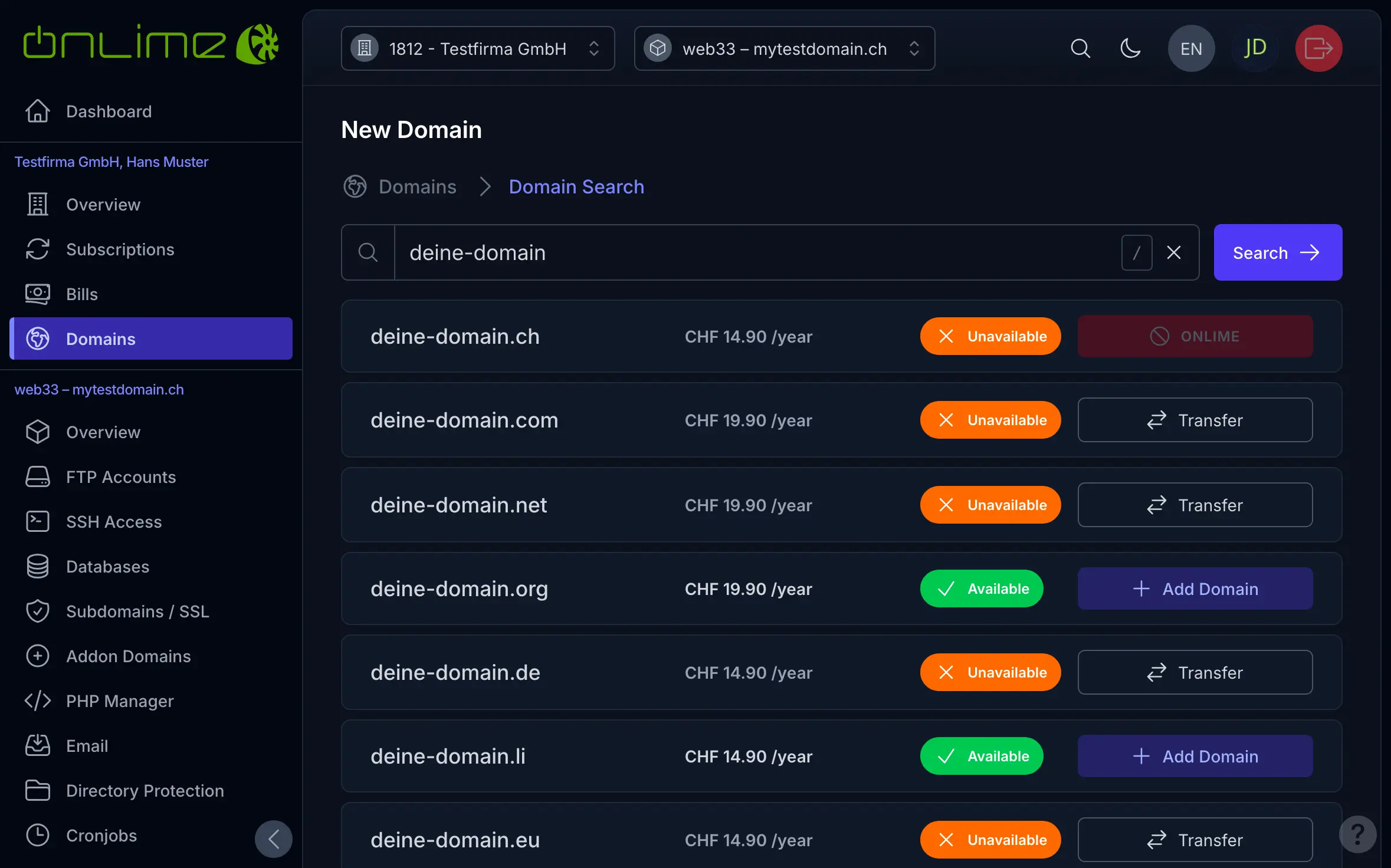Switch language via EN button
This screenshot has height=868, width=1391.
[x=1190, y=48]
